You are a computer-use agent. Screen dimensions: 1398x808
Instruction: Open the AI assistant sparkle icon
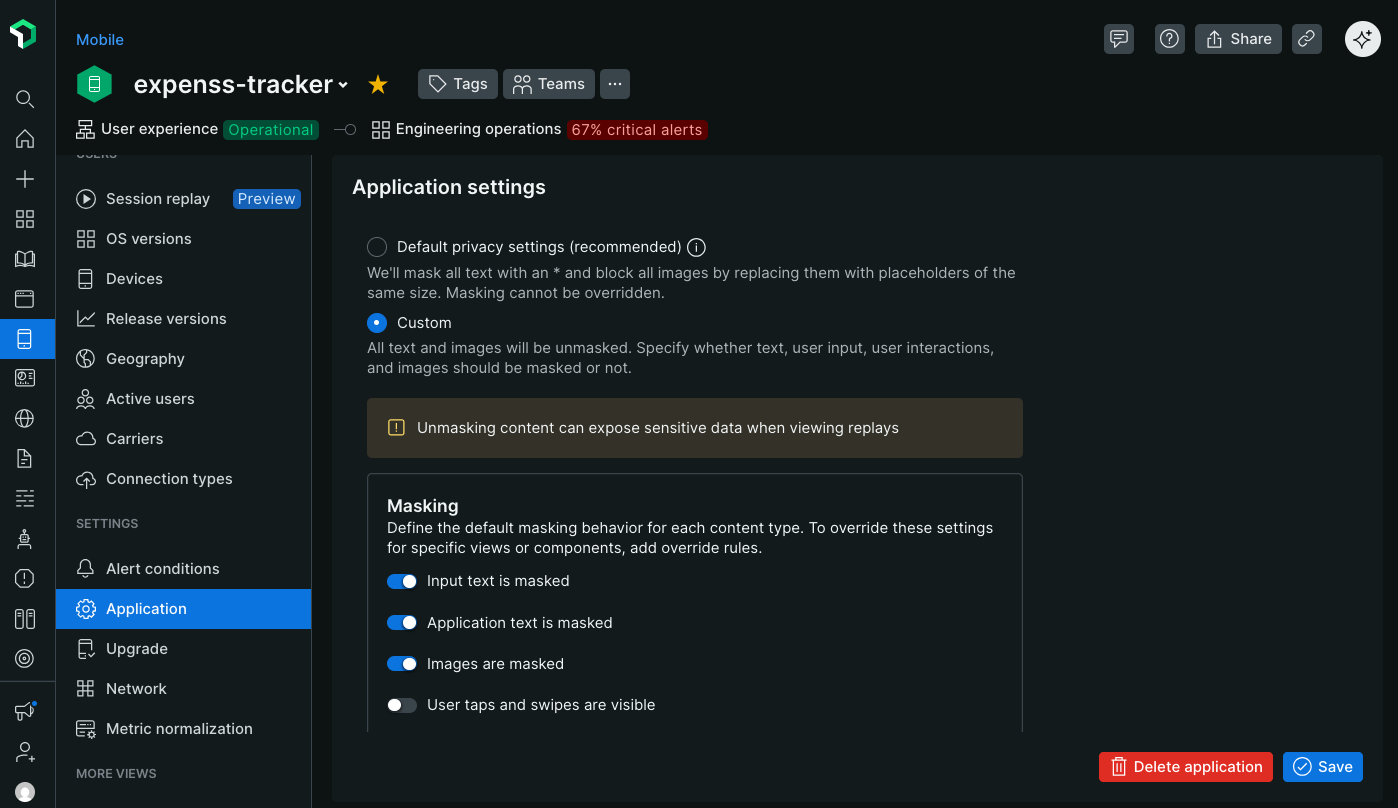point(1362,39)
